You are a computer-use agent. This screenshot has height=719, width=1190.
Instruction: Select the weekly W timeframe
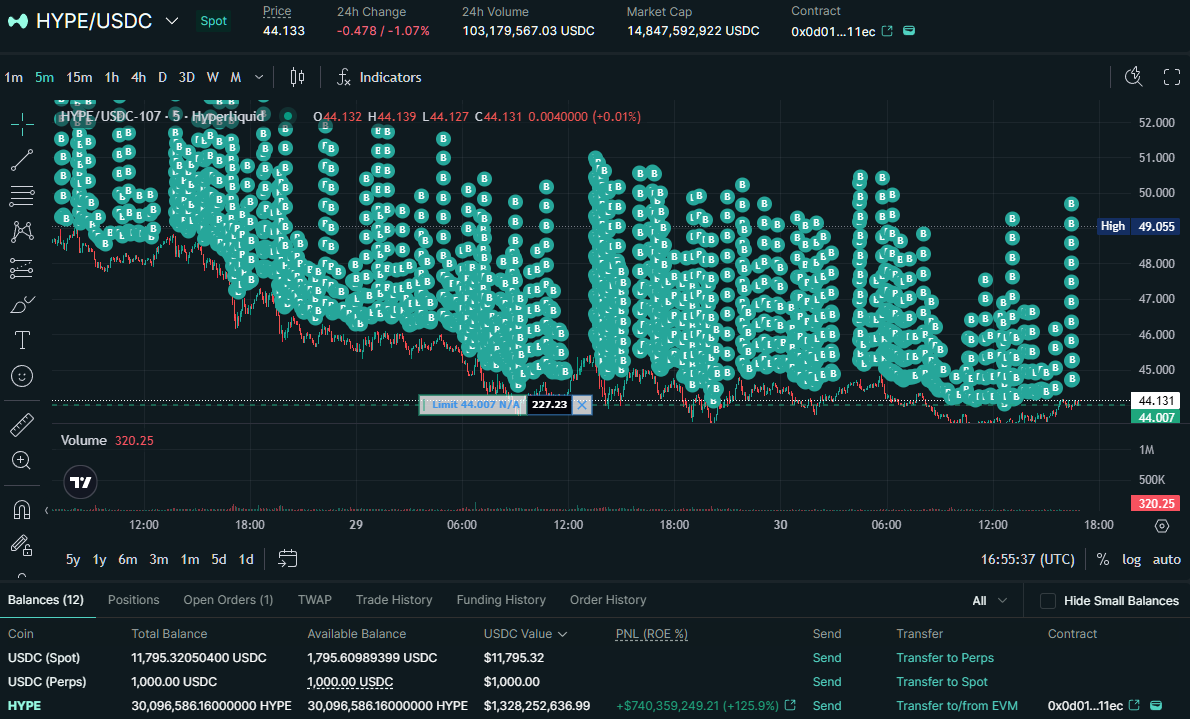pos(212,77)
